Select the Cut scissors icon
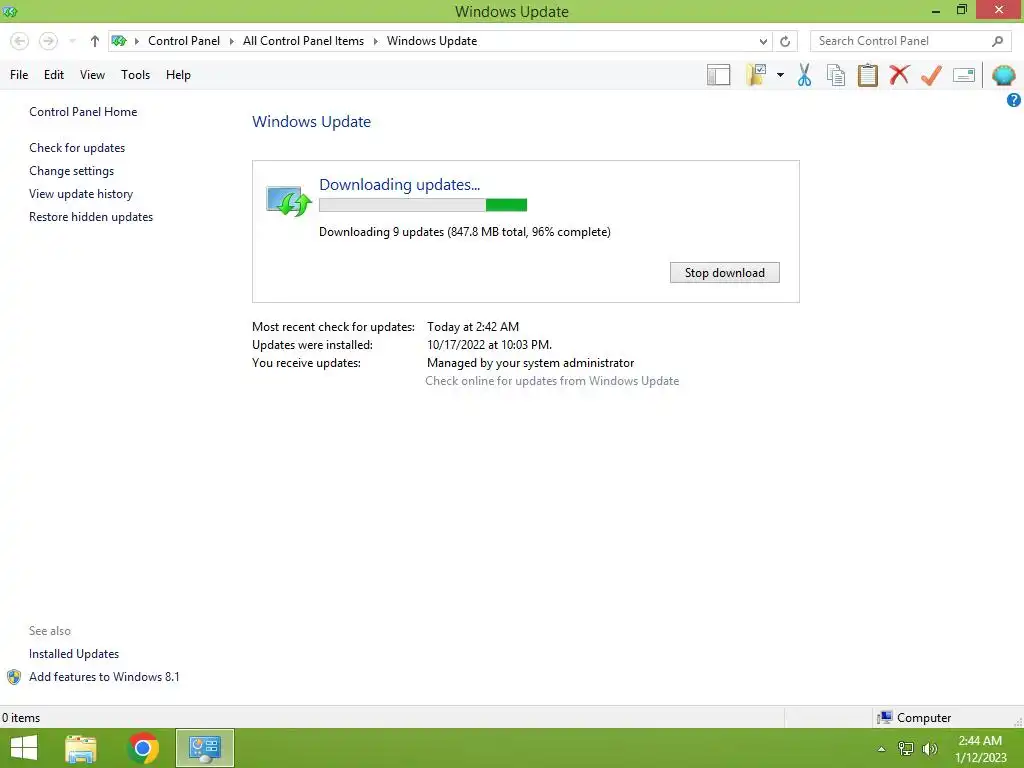Screen dimensions: 1024x768 pos(805,75)
